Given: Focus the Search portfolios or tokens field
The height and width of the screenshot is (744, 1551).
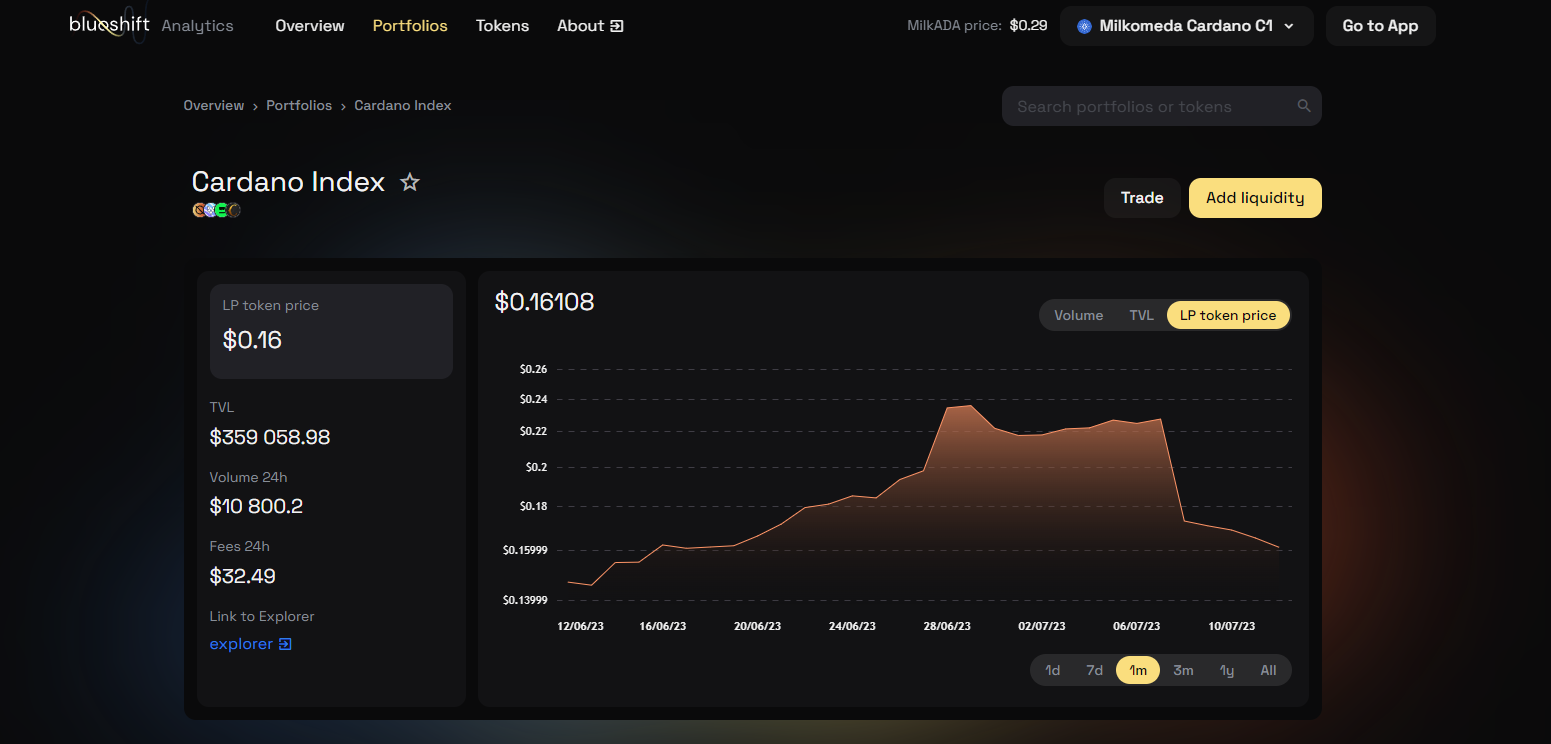Looking at the screenshot, I should tap(1161, 106).
